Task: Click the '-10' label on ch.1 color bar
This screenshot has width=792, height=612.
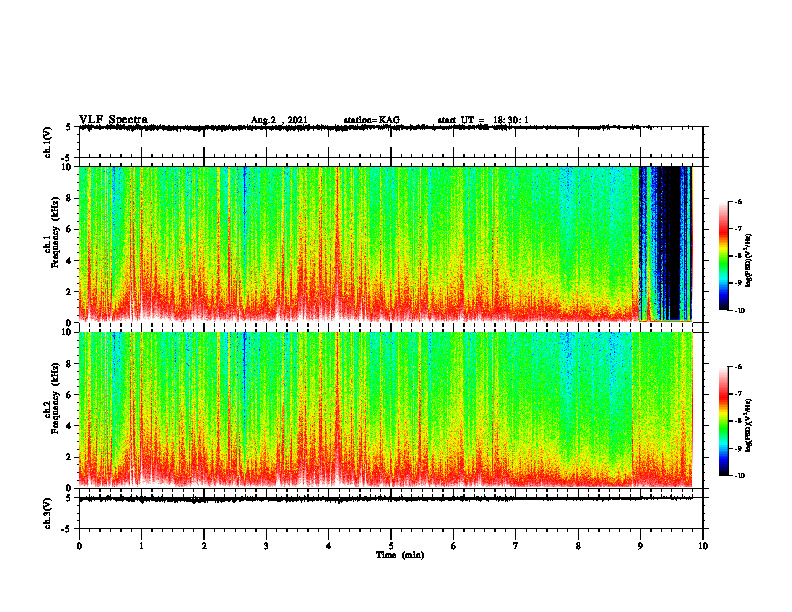Action: (x=739, y=310)
